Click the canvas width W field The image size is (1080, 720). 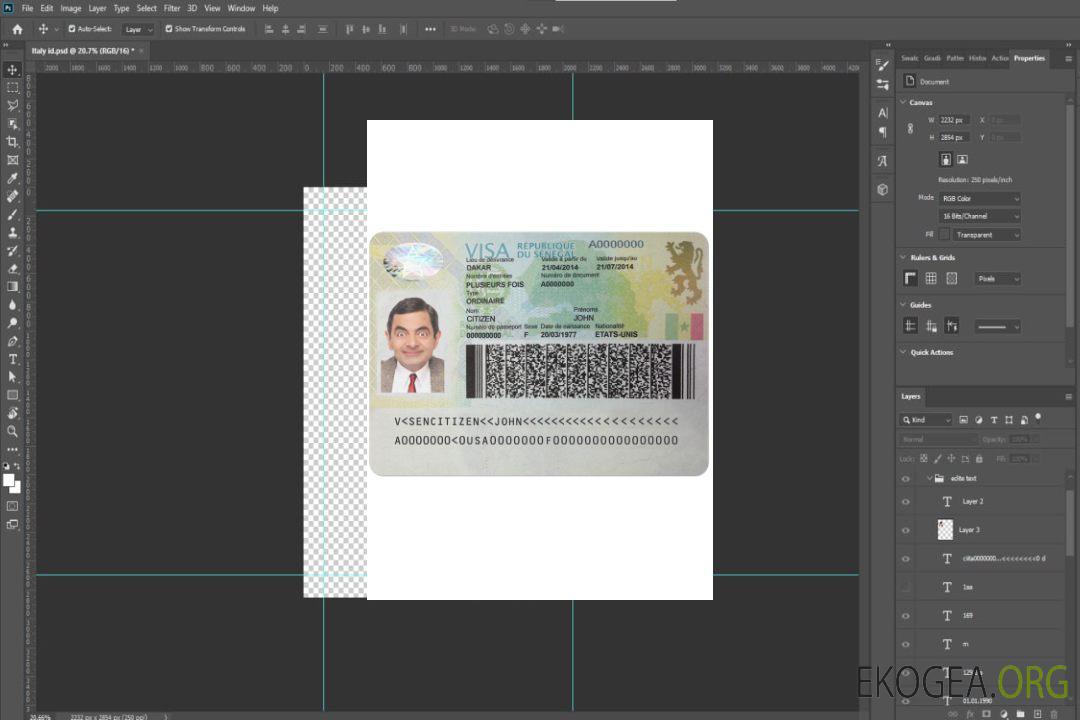coord(954,120)
